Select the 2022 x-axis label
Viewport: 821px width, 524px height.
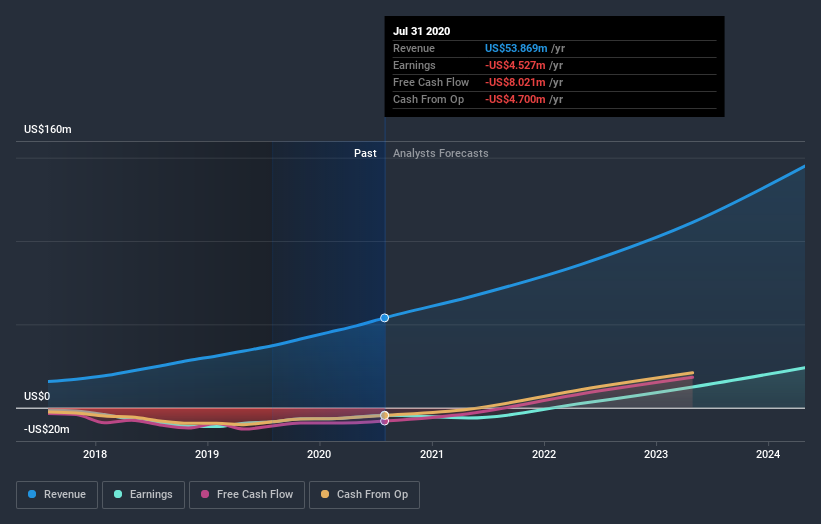pos(543,454)
